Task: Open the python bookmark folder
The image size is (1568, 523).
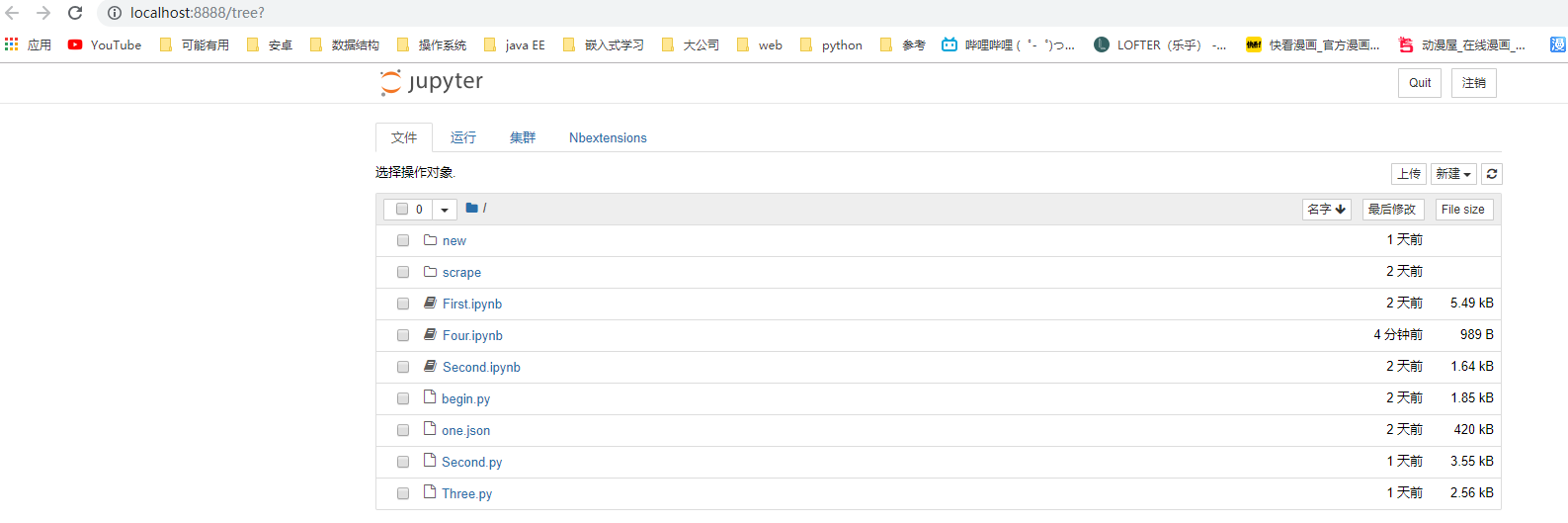Action: tap(832, 44)
